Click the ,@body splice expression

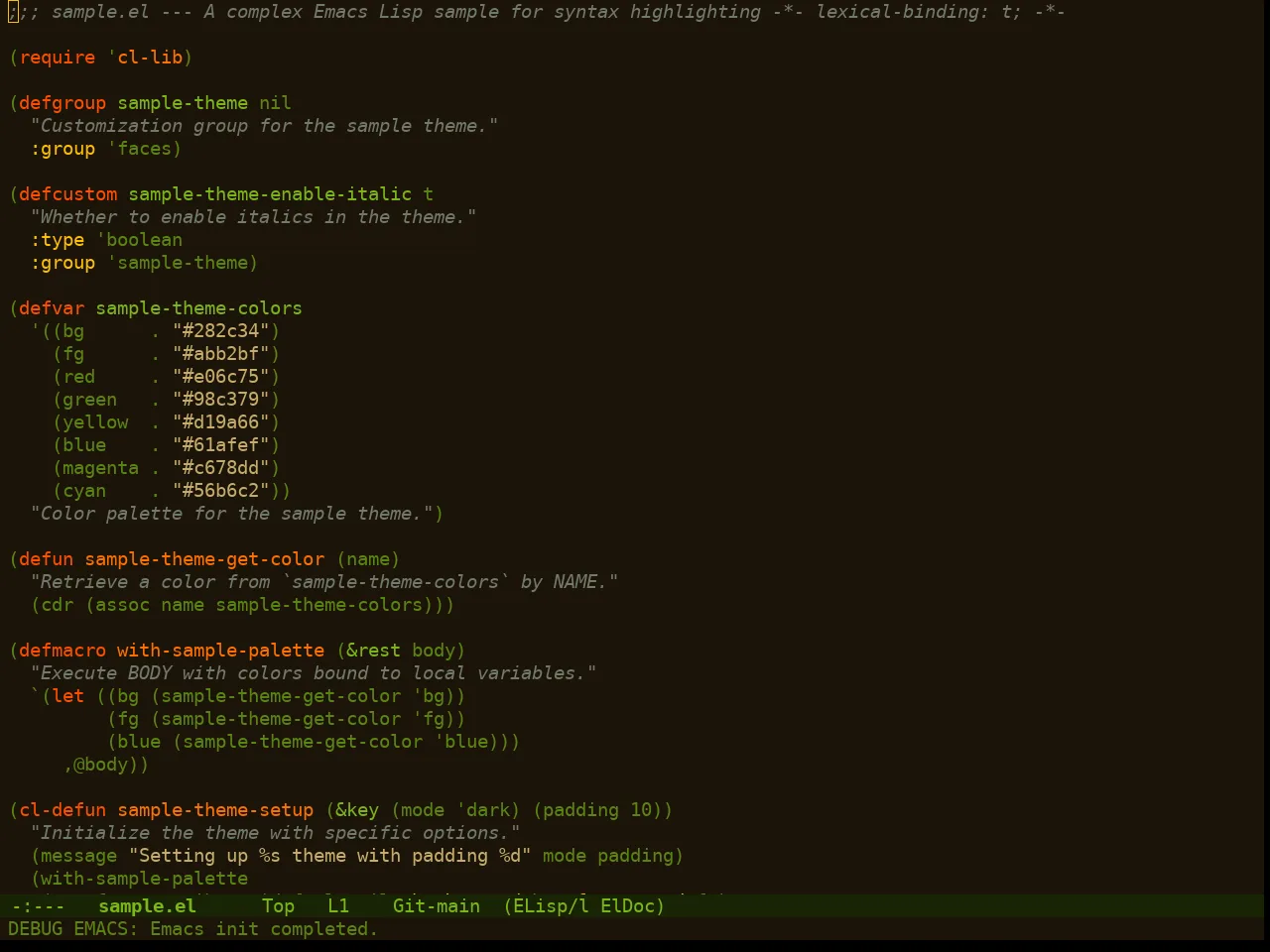pos(101,765)
